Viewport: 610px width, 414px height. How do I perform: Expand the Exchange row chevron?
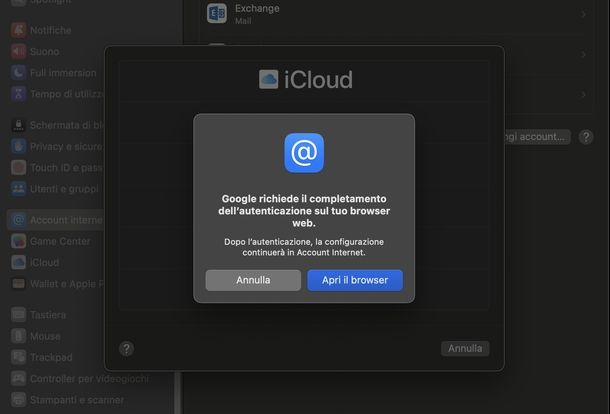(583, 14)
